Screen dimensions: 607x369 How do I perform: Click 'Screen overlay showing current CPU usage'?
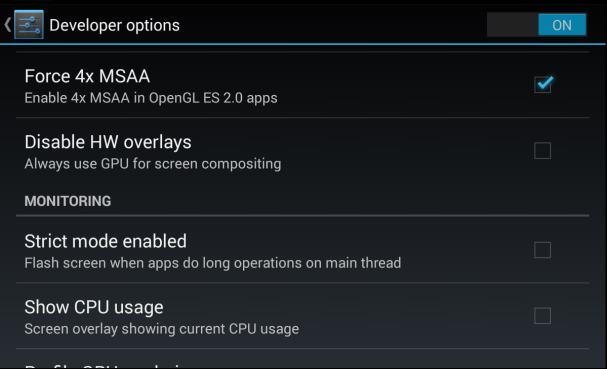tap(162, 329)
